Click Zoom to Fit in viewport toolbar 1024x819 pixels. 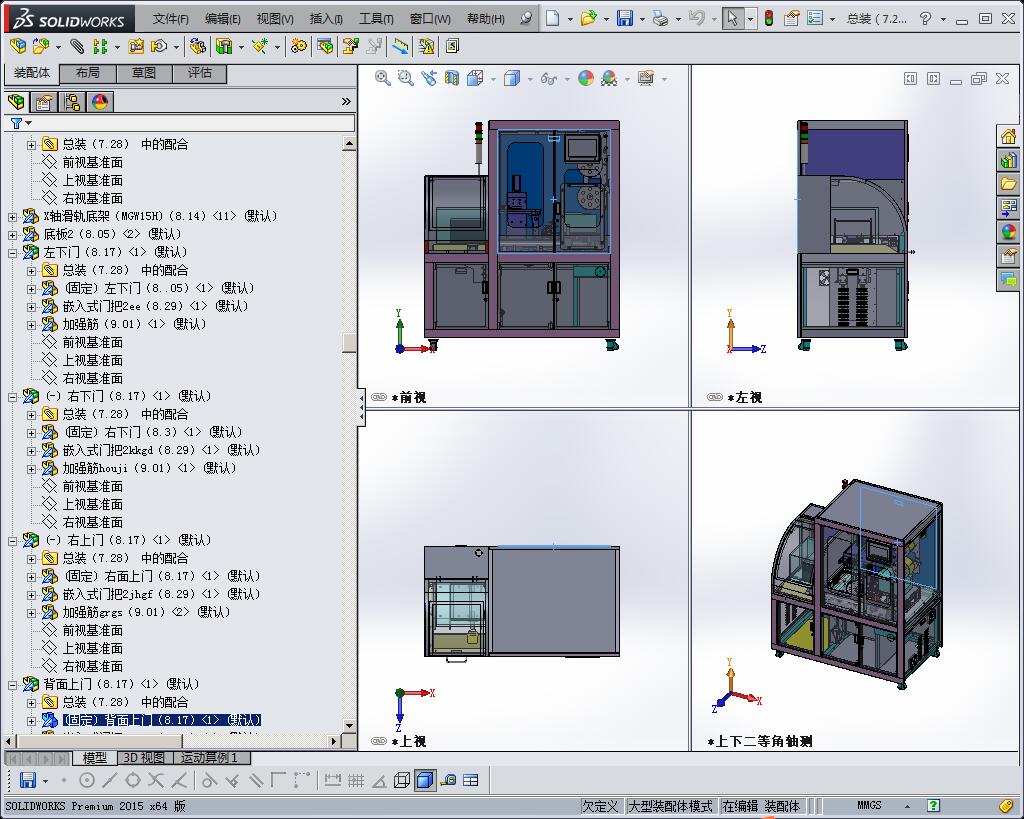pos(383,78)
